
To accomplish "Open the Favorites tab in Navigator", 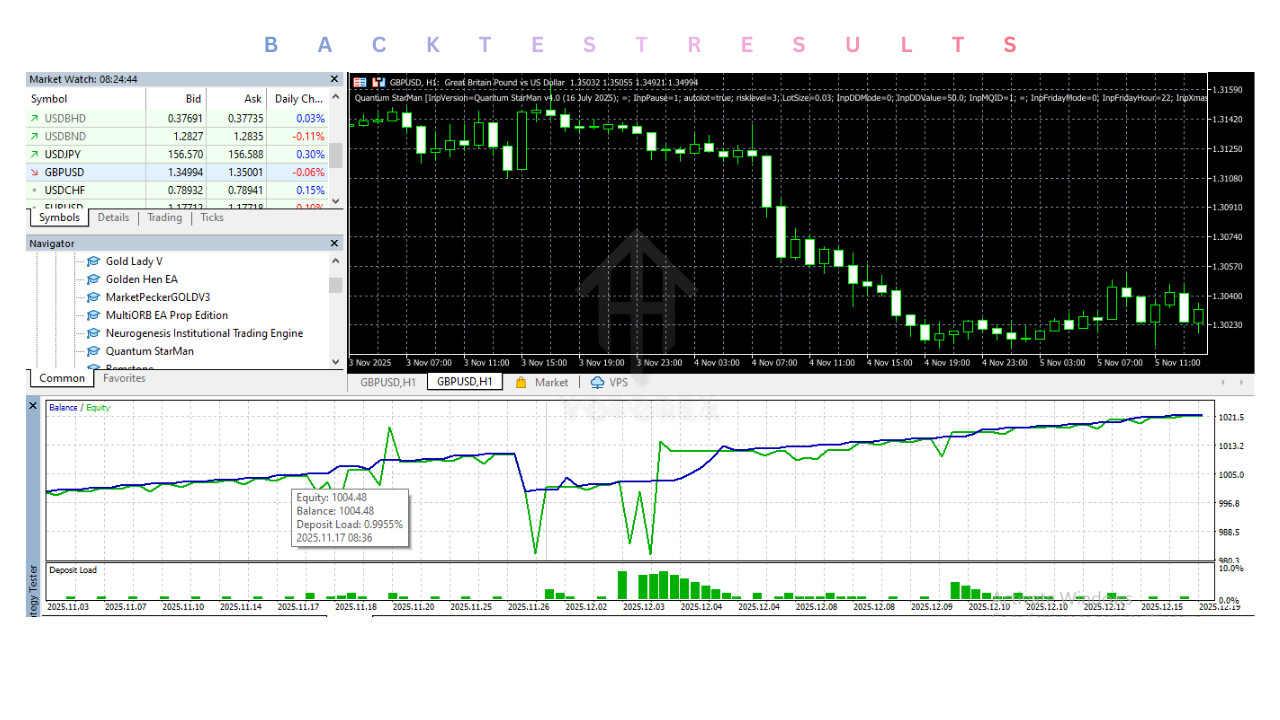I will 124,379.
